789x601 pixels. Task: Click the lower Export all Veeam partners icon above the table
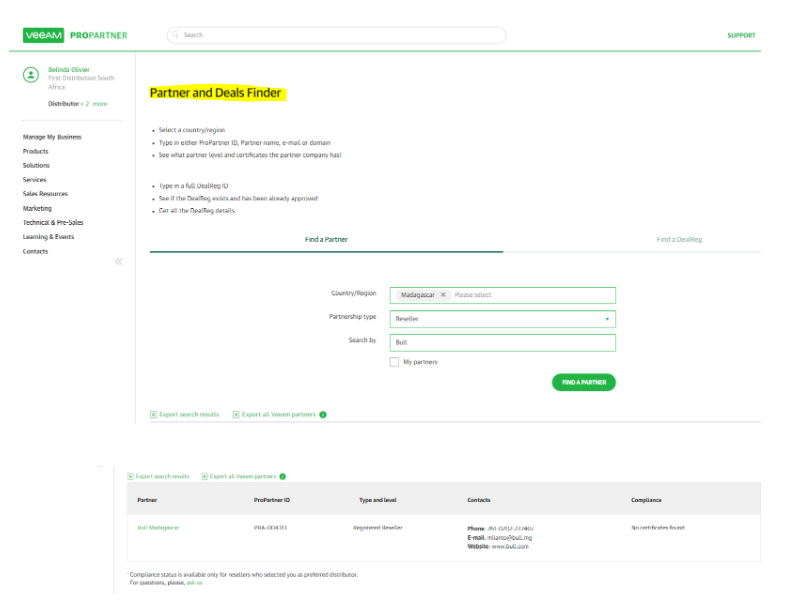205,476
